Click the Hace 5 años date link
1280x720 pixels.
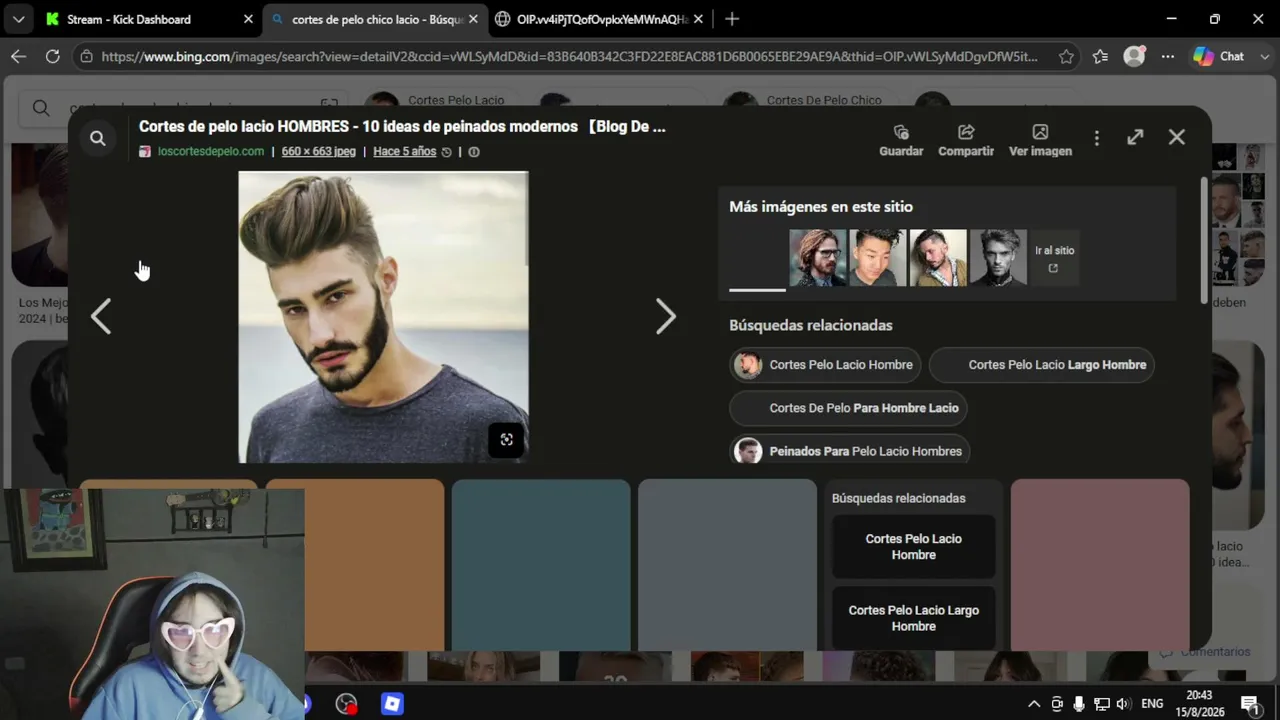405,152
